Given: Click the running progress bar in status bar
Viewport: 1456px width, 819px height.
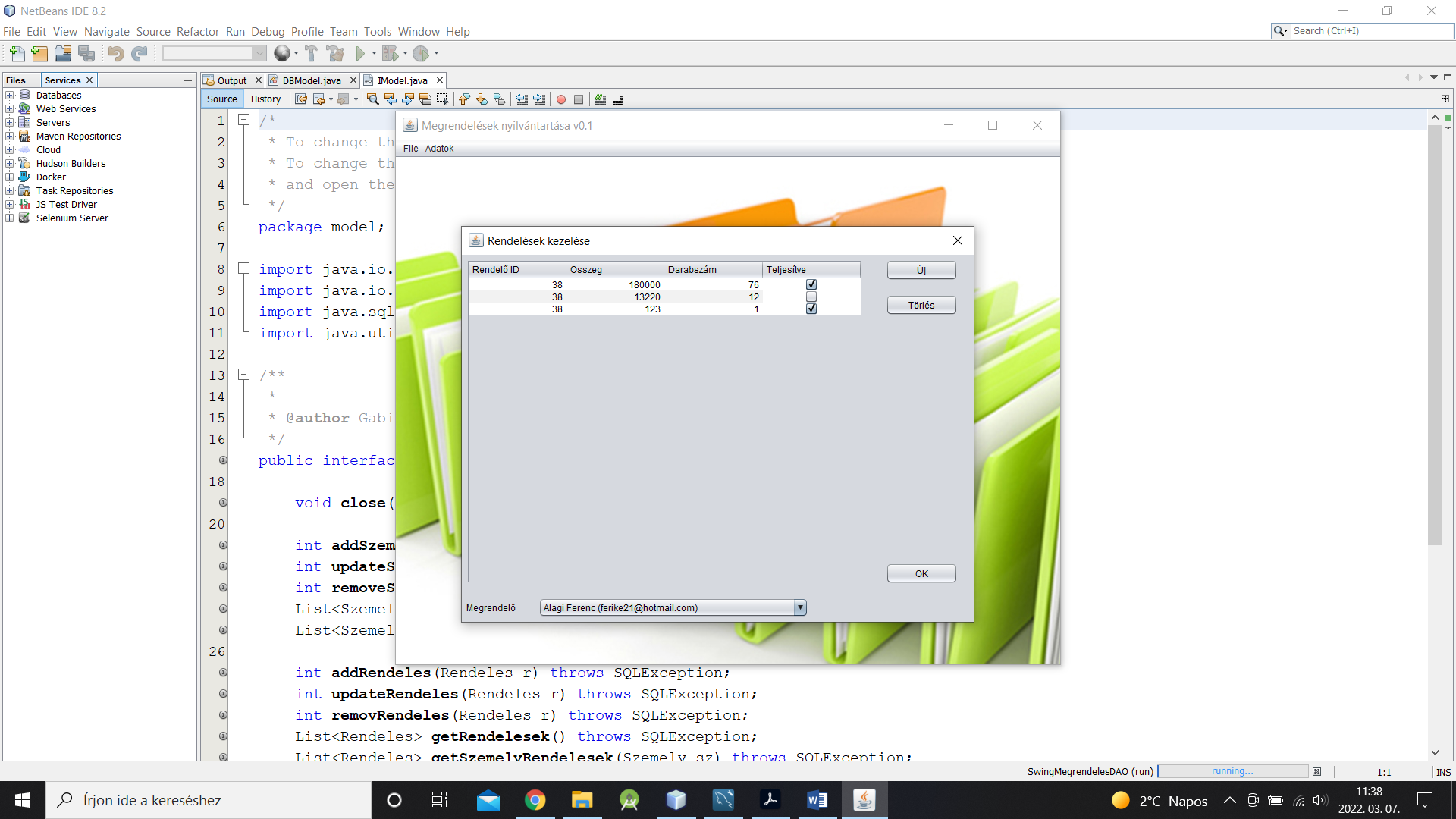Looking at the screenshot, I should point(1233,771).
